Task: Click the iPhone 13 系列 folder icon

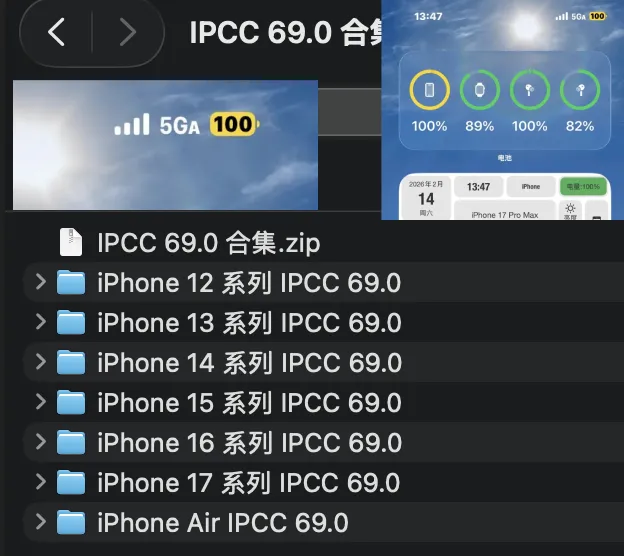Action: (x=71, y=322)
